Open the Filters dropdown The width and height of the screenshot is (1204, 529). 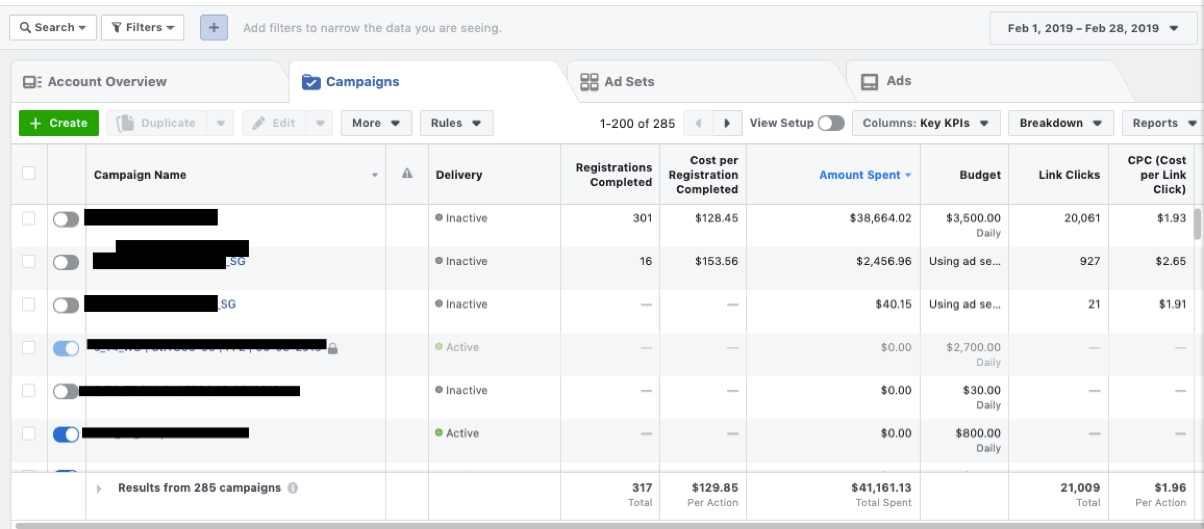(x=142, y=27)
